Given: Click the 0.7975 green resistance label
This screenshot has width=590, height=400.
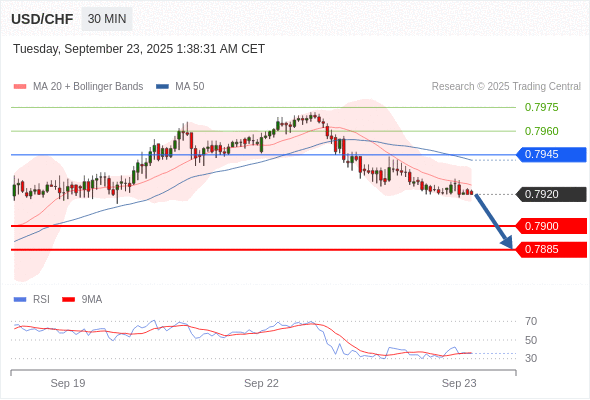Looking at the screenshot, I should pos(541,108).
